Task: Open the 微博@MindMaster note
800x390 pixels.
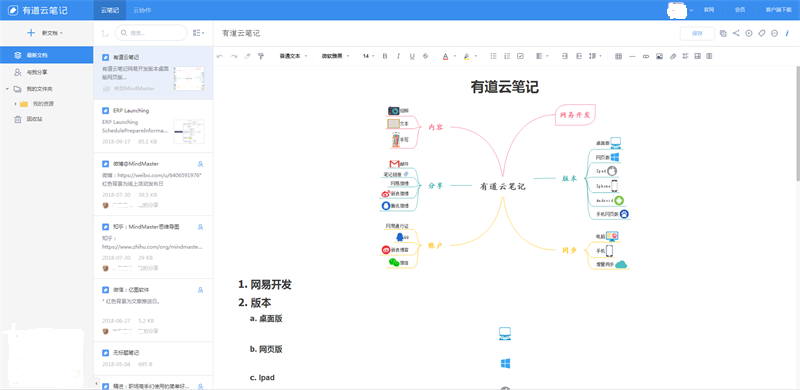Action: click(x=154, y=184)
